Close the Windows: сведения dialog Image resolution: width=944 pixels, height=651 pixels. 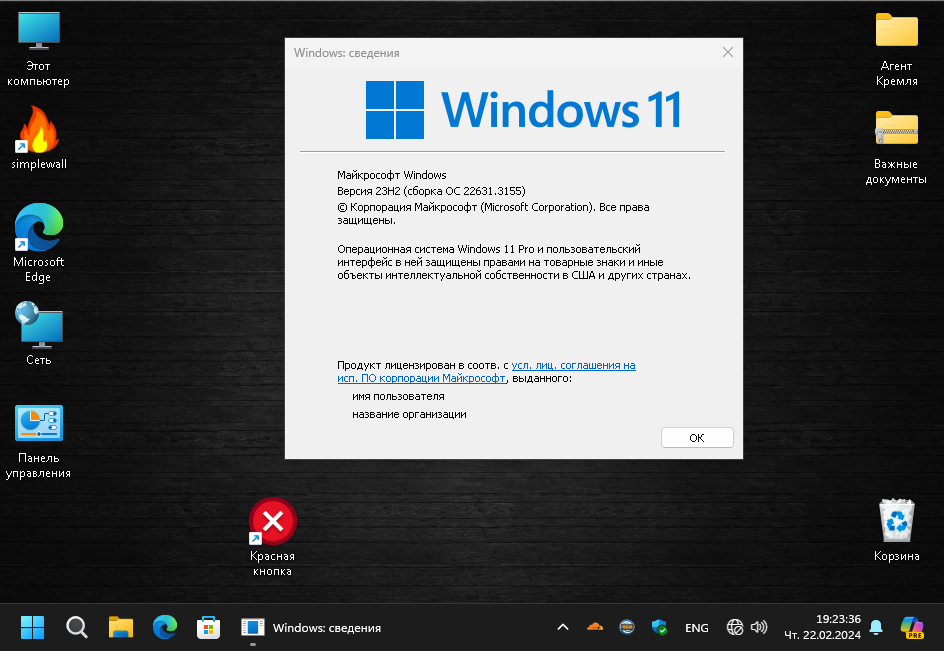[x=728, y=52]
